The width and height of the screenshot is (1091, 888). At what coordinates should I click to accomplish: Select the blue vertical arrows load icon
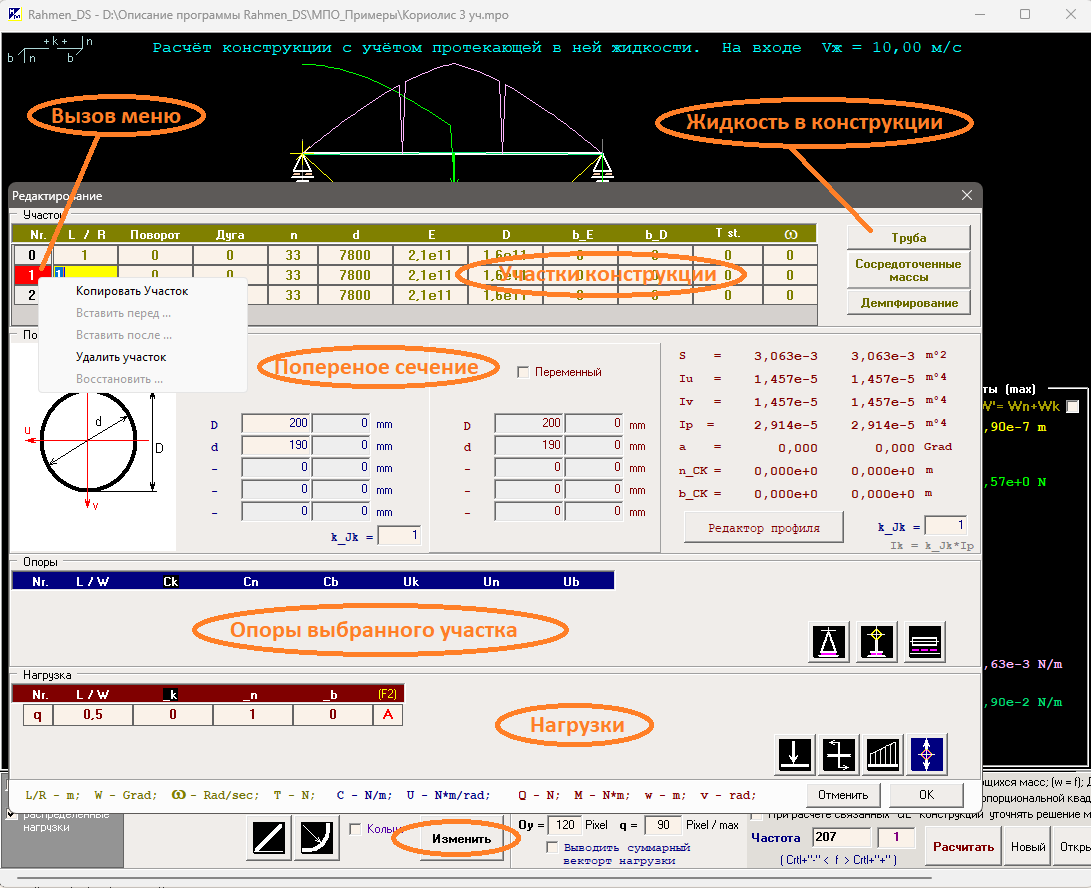click(x=928, y=754)
